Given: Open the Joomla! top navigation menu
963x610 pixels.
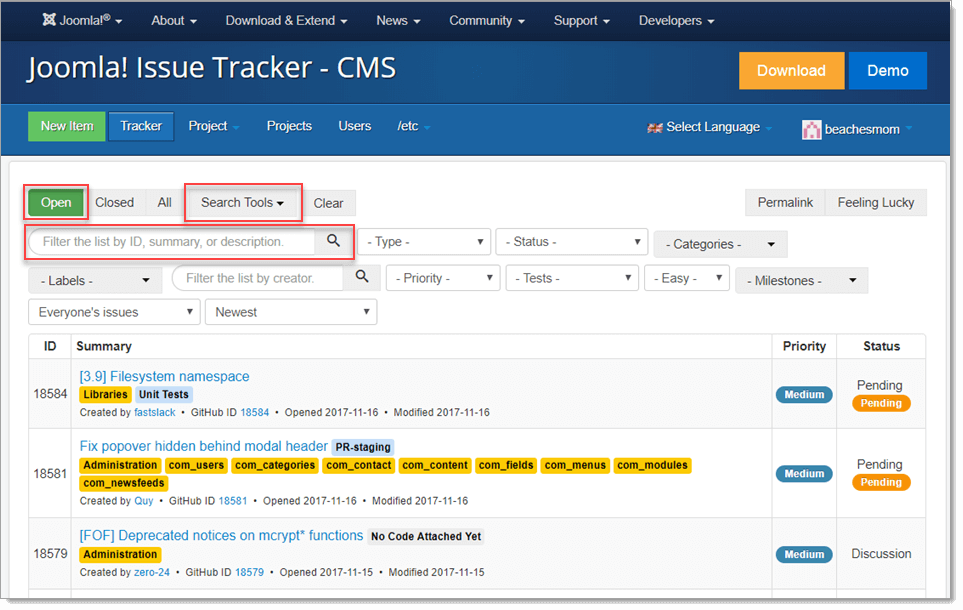Looking at the screenshot, I should [82, 20].
